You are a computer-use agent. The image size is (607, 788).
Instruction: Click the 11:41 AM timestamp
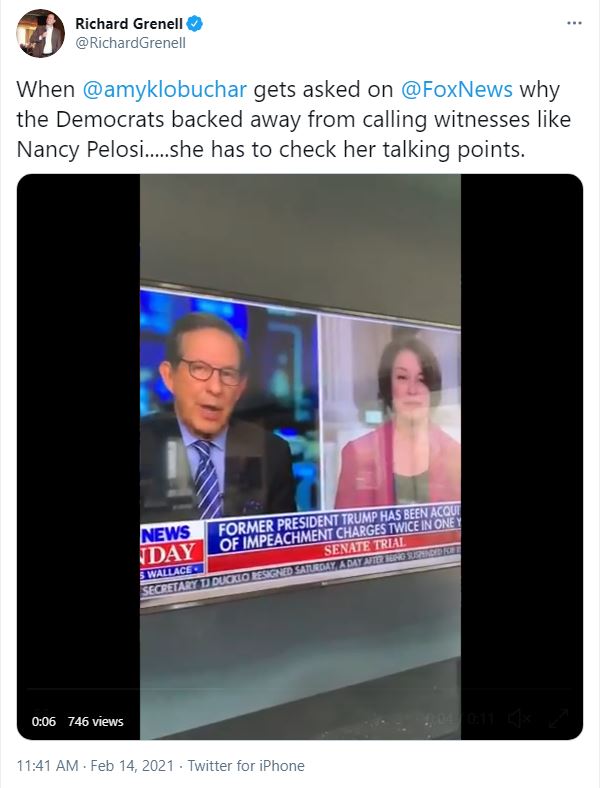coord(48,766)
